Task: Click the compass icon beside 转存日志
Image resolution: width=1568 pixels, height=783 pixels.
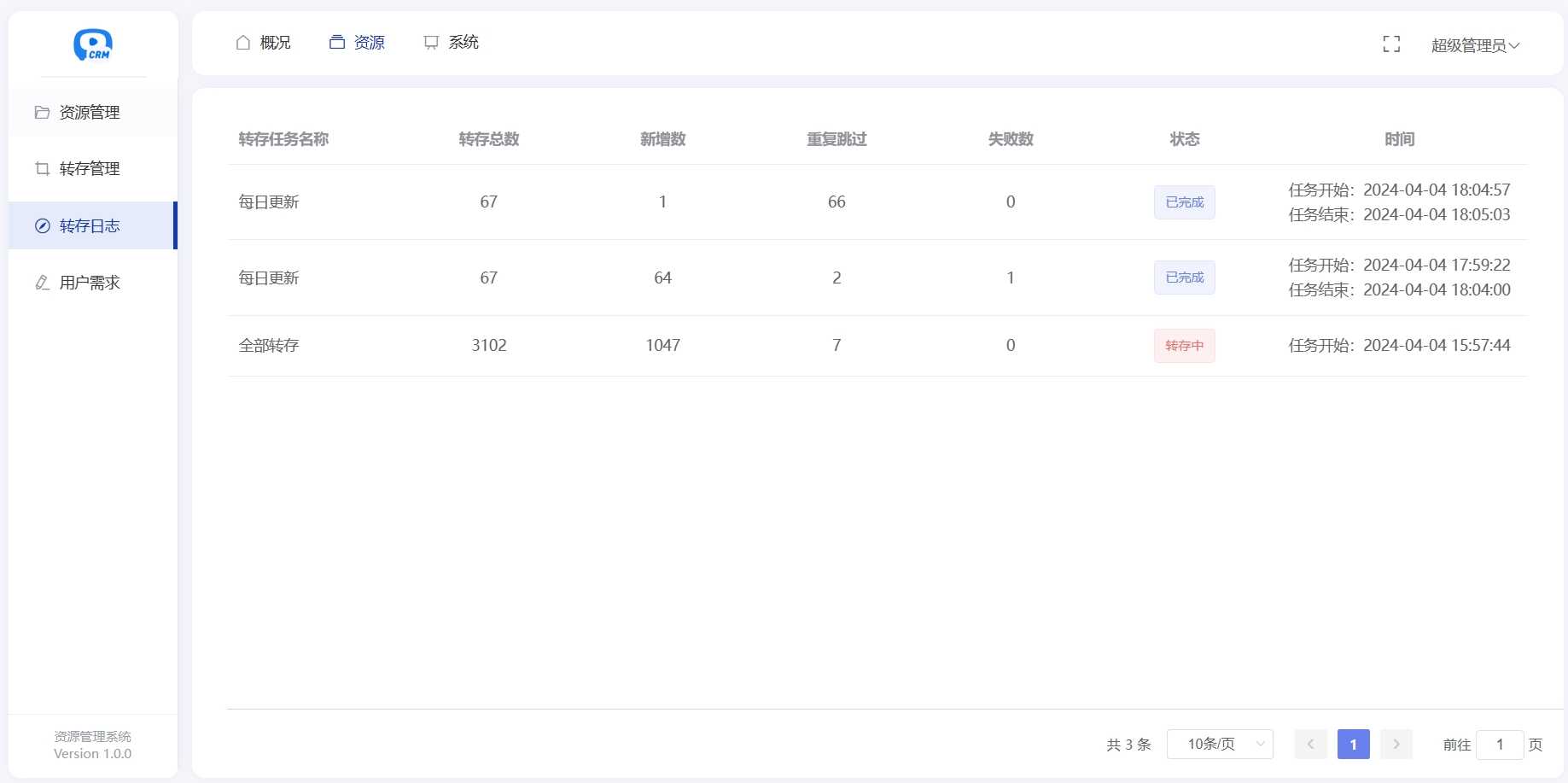Action: 42,226
